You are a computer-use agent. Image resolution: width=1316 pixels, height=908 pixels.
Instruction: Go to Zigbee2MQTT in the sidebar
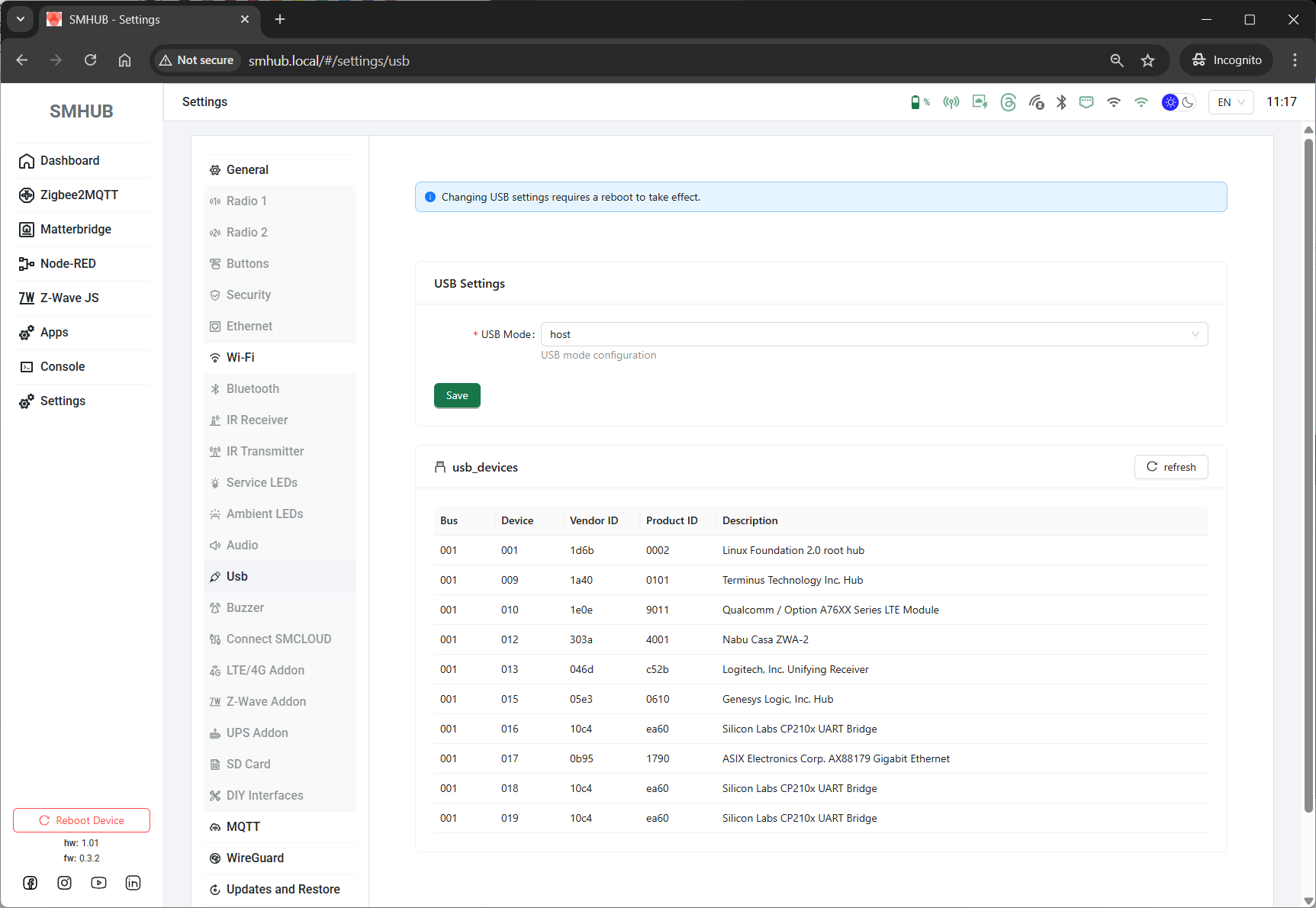[79, 195]
